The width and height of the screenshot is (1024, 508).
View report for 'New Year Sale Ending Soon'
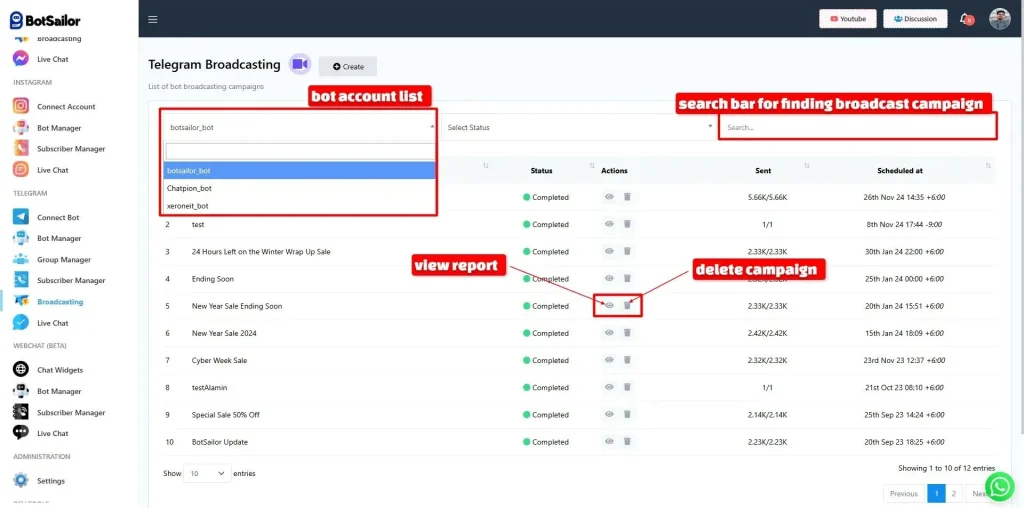tap(609, 306)
